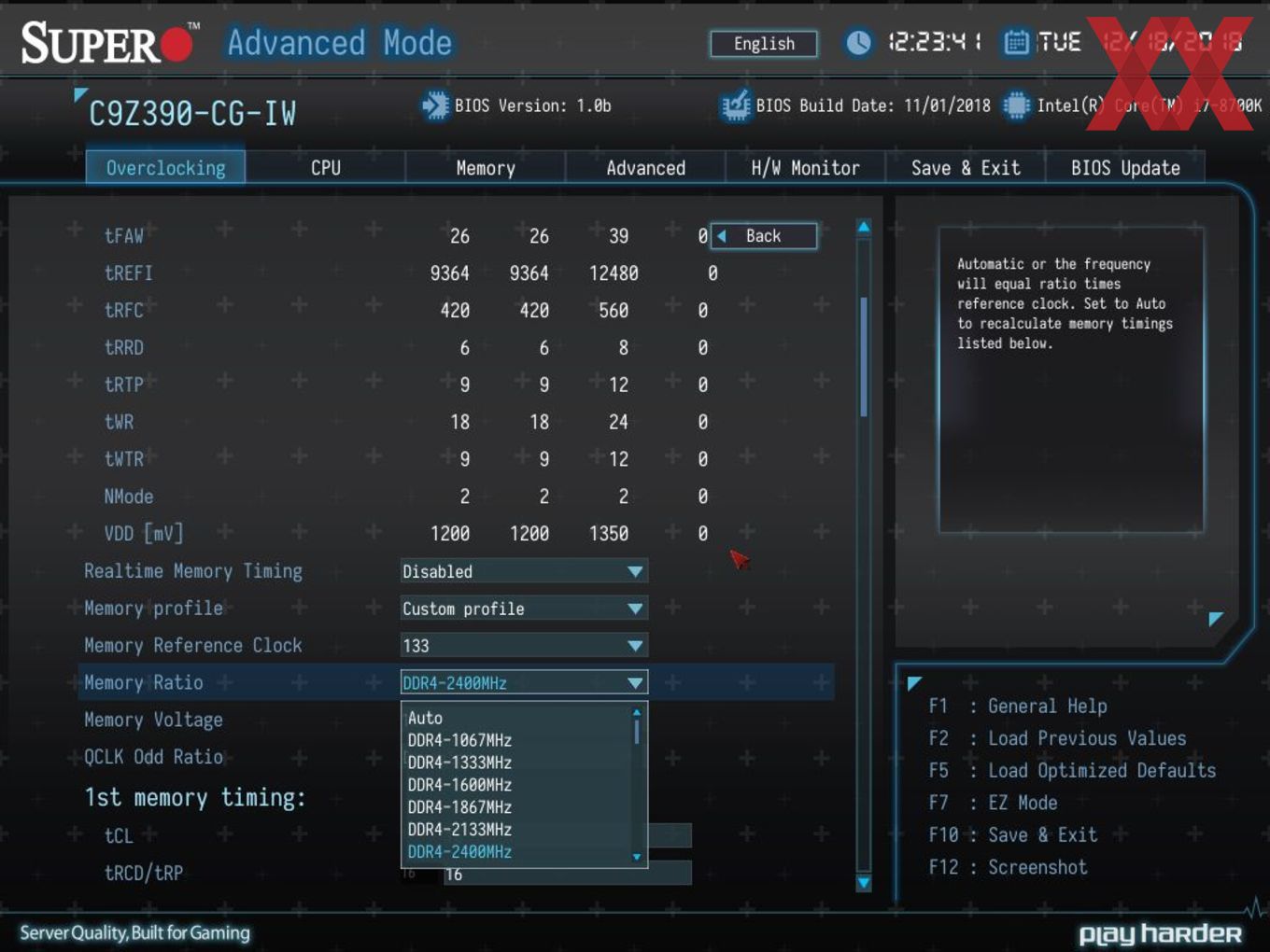Viewport: 1270px width, 952px height.
Task: Click the BIOS Build Date icon
Action: [736, 105]
